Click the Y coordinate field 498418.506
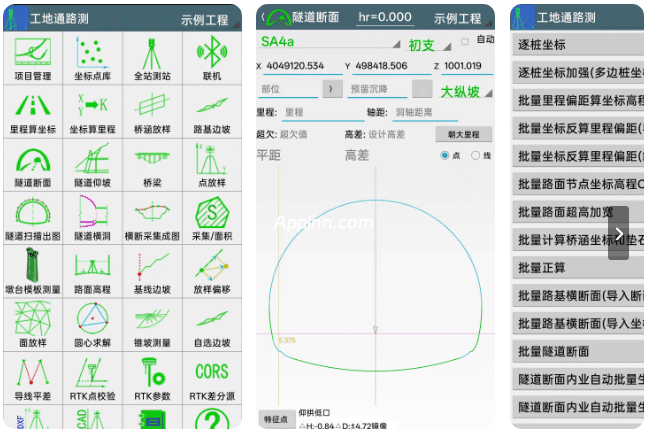This screenshot has height=439, width=649. pyautogui.click(x=391, y=66)
